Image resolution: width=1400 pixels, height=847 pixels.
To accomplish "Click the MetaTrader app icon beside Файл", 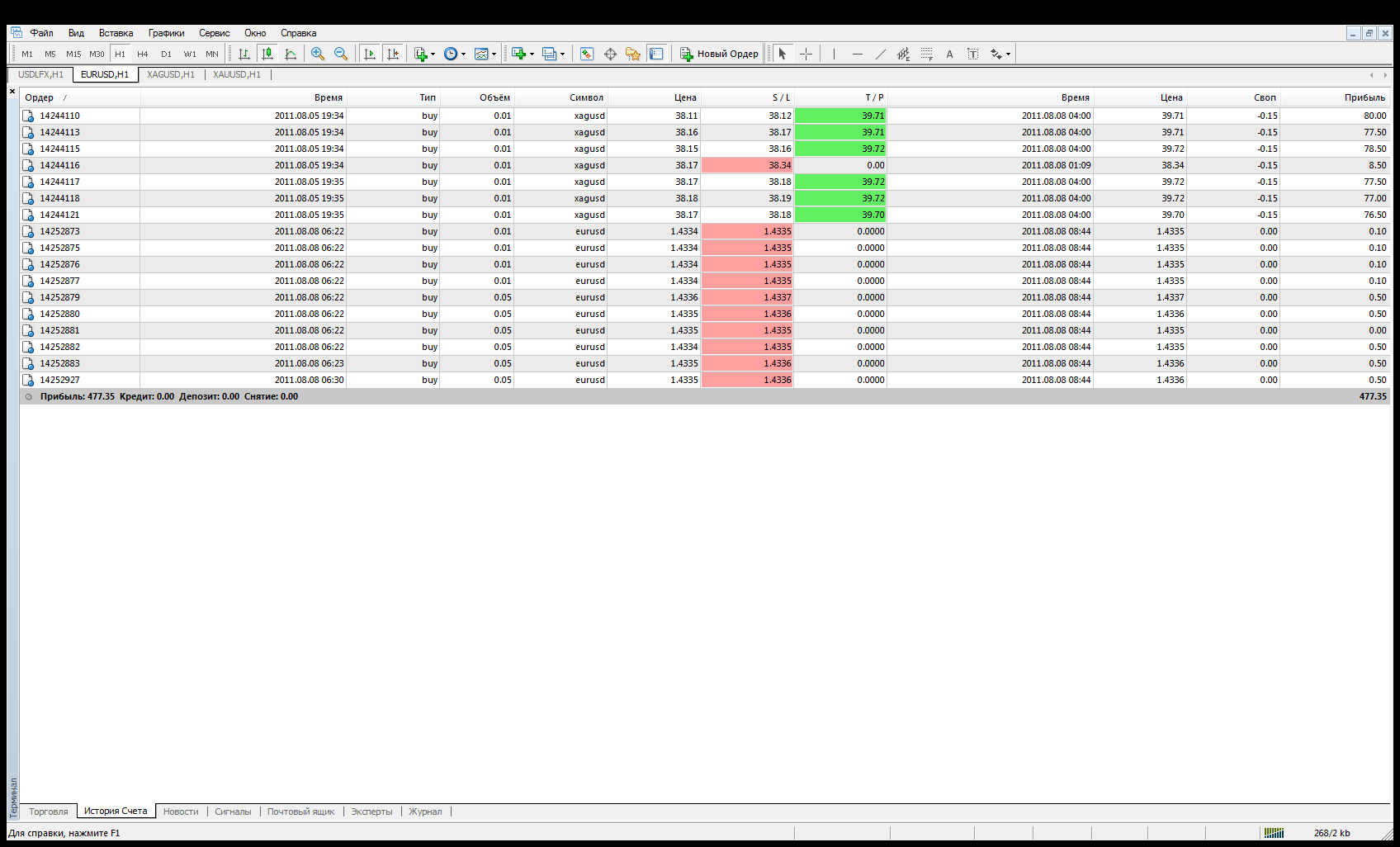I will [17, 33].
